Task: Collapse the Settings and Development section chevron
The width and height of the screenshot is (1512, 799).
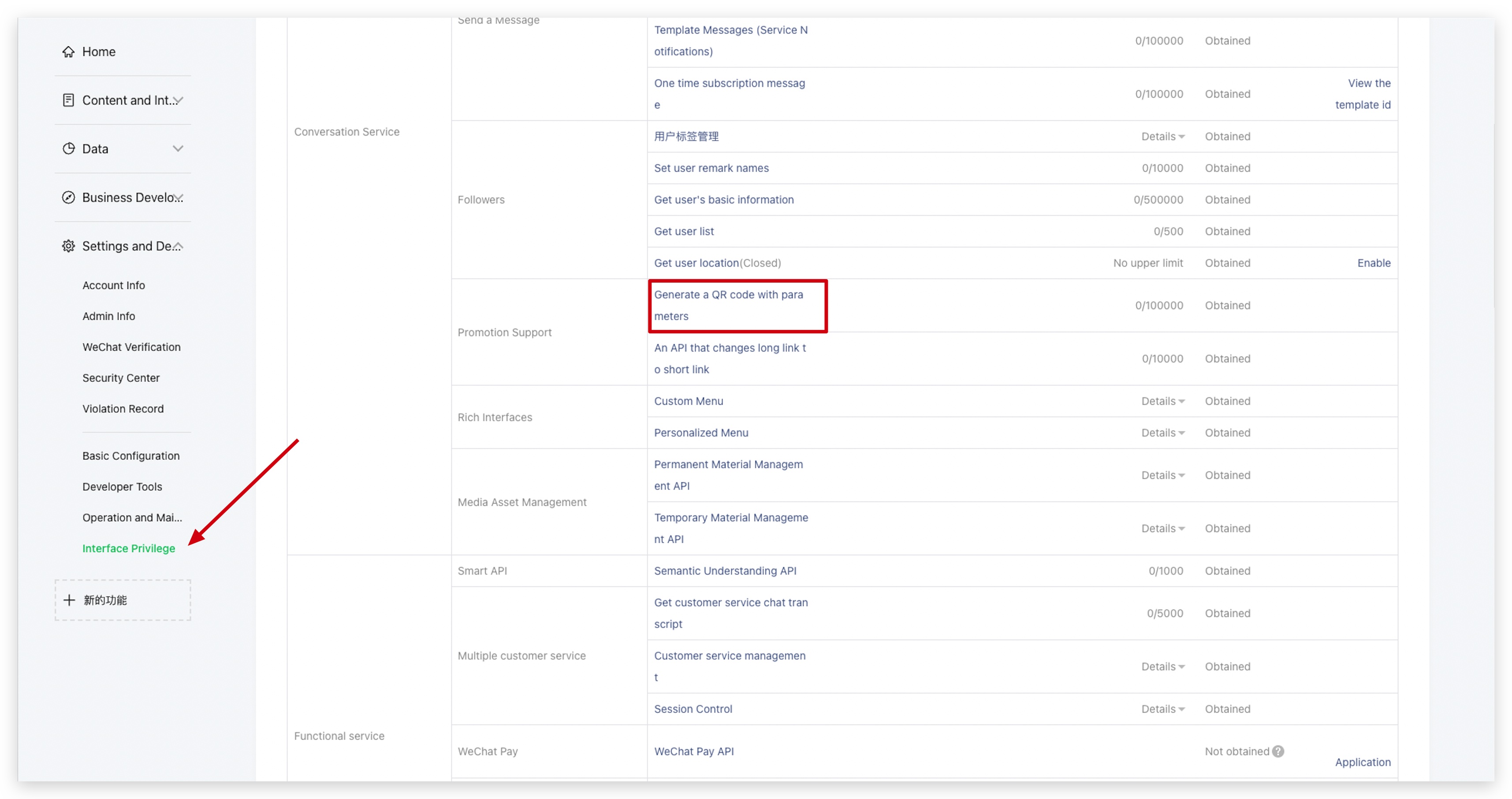Action: pyautogui.click(x=178, y=246)
